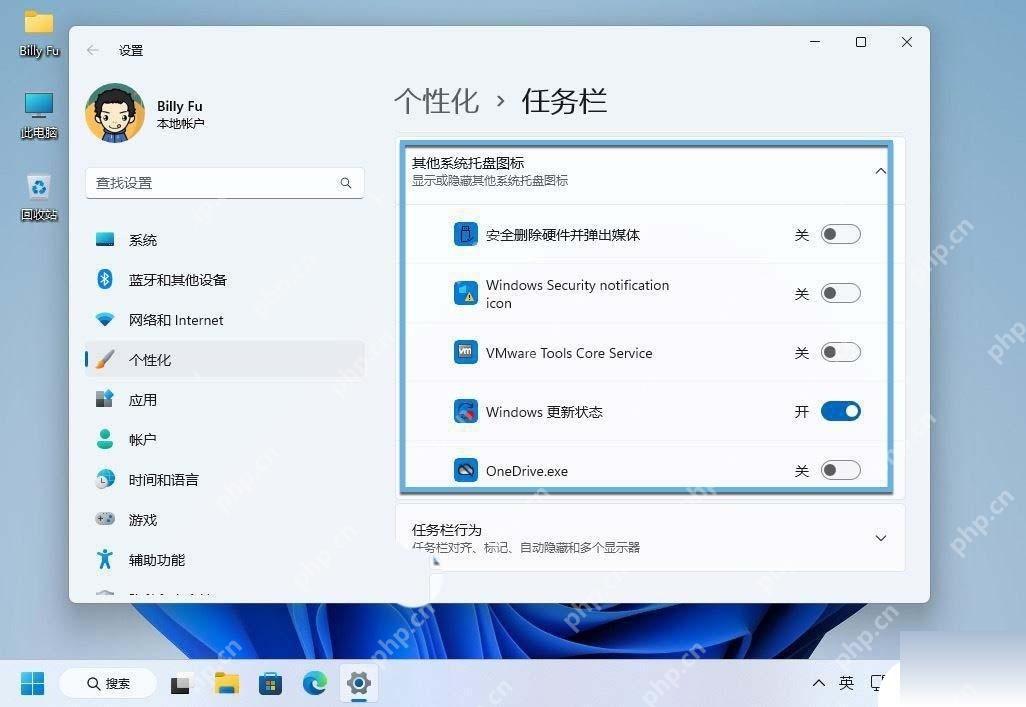Click the Settings gear on the taskbar
This screenshot has width=1026, height=707.
[x=359, y=683]
